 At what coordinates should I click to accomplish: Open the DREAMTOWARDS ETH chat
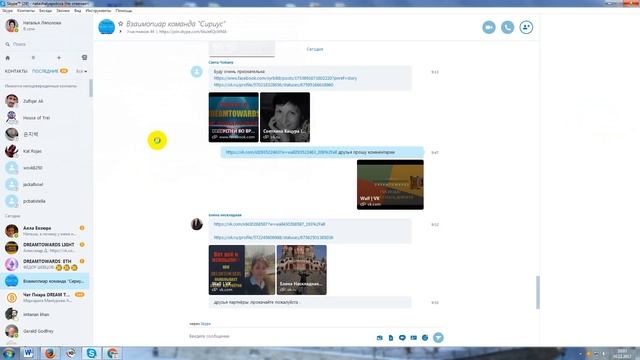point(45,264)
